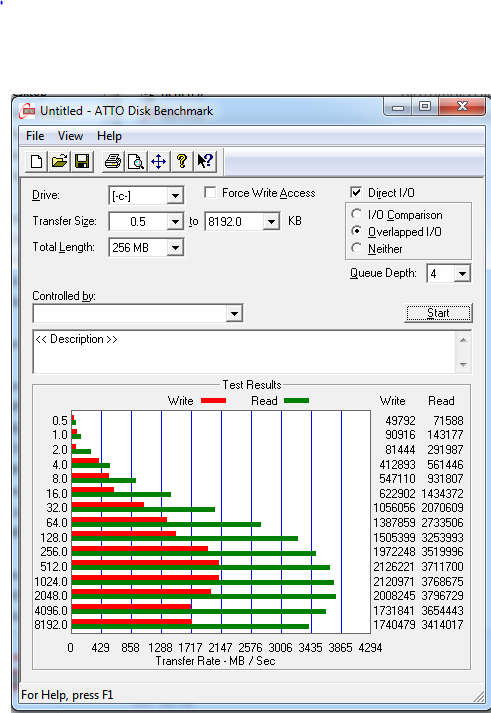The image size is (491, 713).
Task: Open the File menu
Action: coord(35,136)
